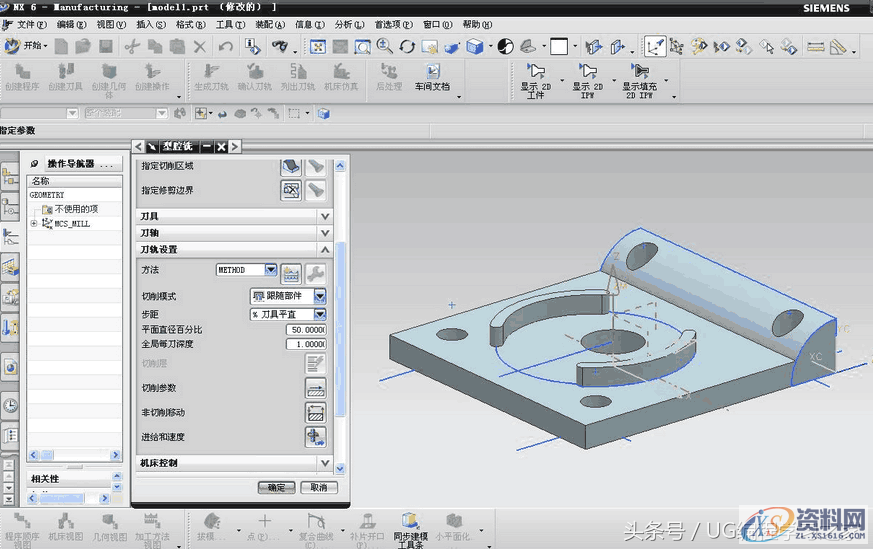873x549 pixels.
Task: Click the Fit view magnifier icon
Action: [362, 46]
